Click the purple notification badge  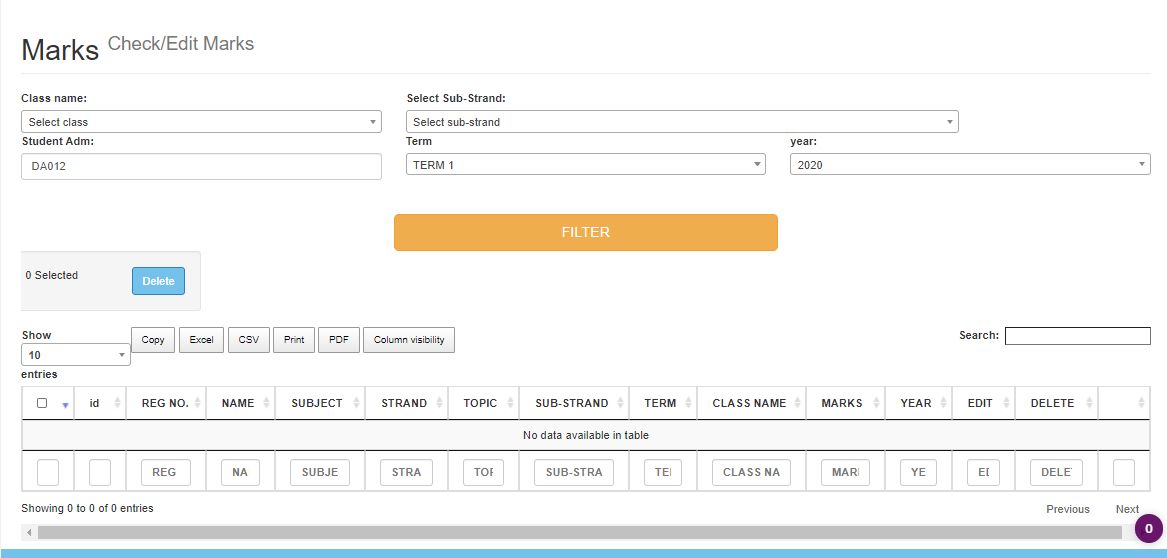1148,529
